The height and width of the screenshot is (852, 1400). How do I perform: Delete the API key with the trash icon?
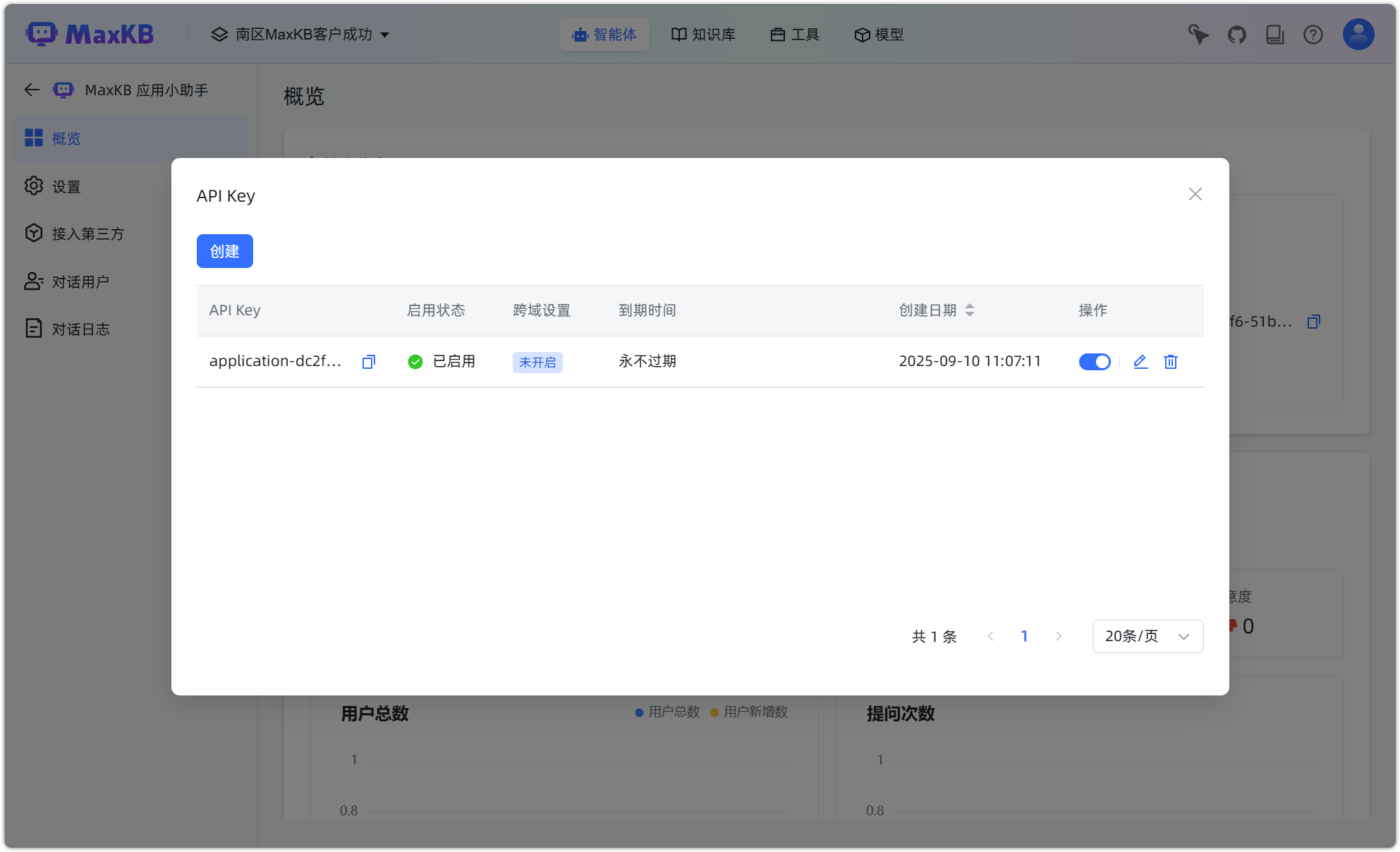pos(1170,362)
